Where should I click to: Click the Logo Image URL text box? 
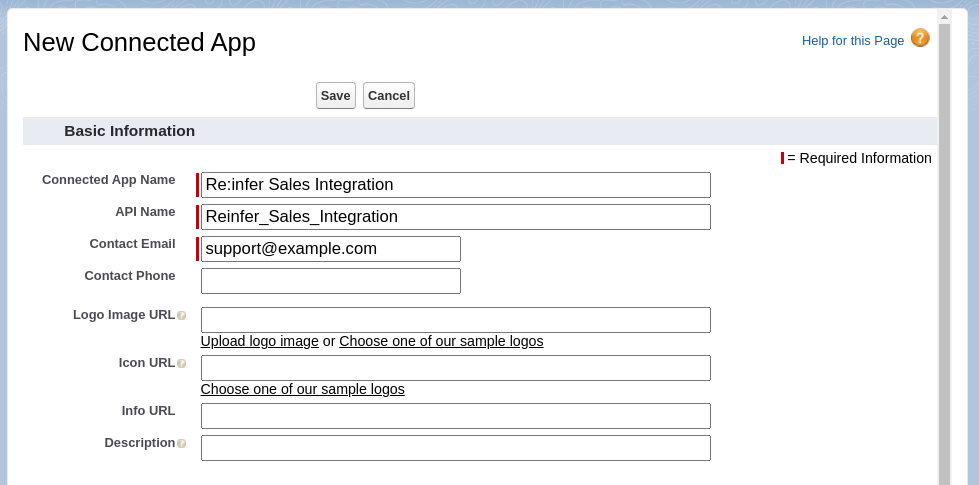[455, 320]
